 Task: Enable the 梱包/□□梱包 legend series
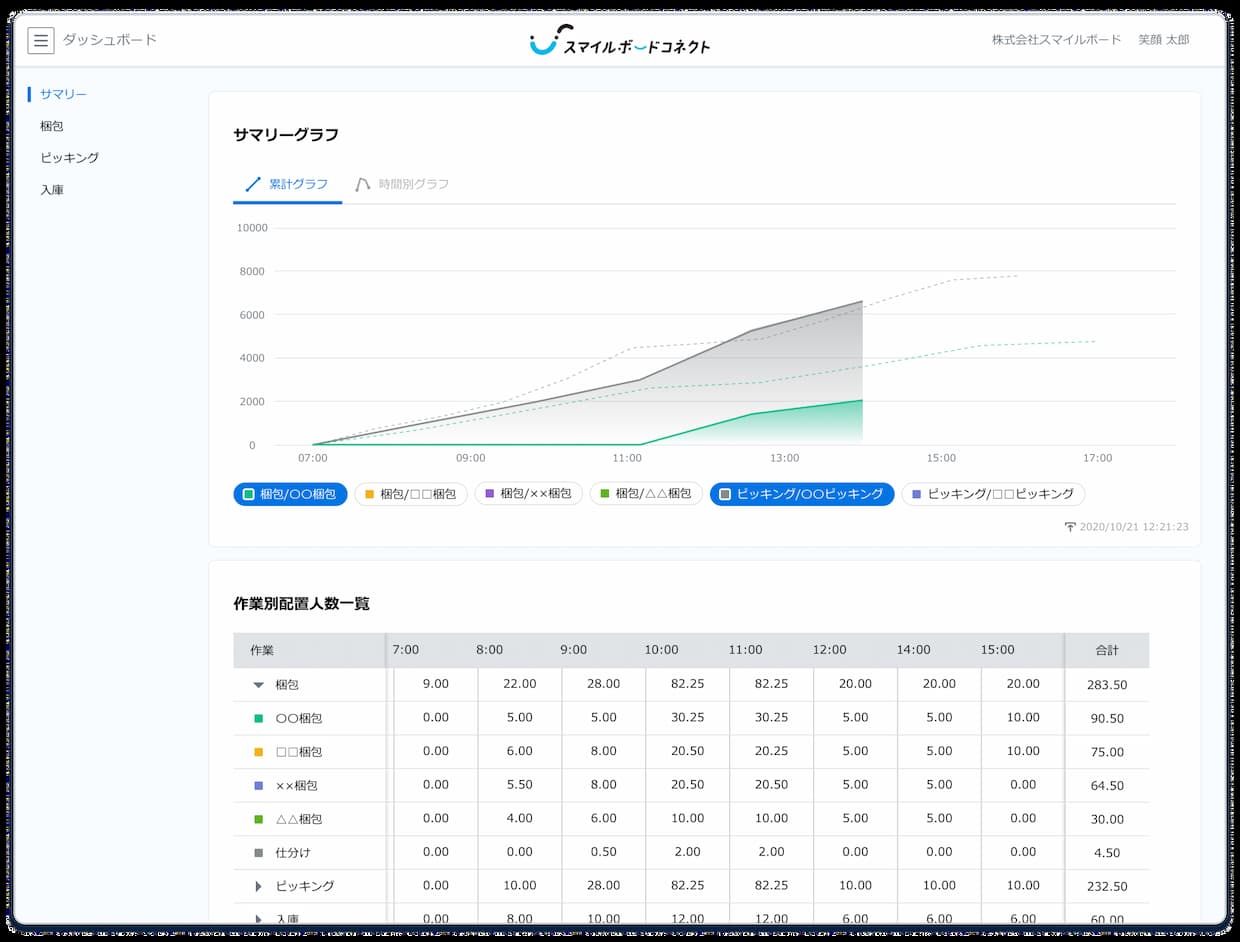pos(410,494)
